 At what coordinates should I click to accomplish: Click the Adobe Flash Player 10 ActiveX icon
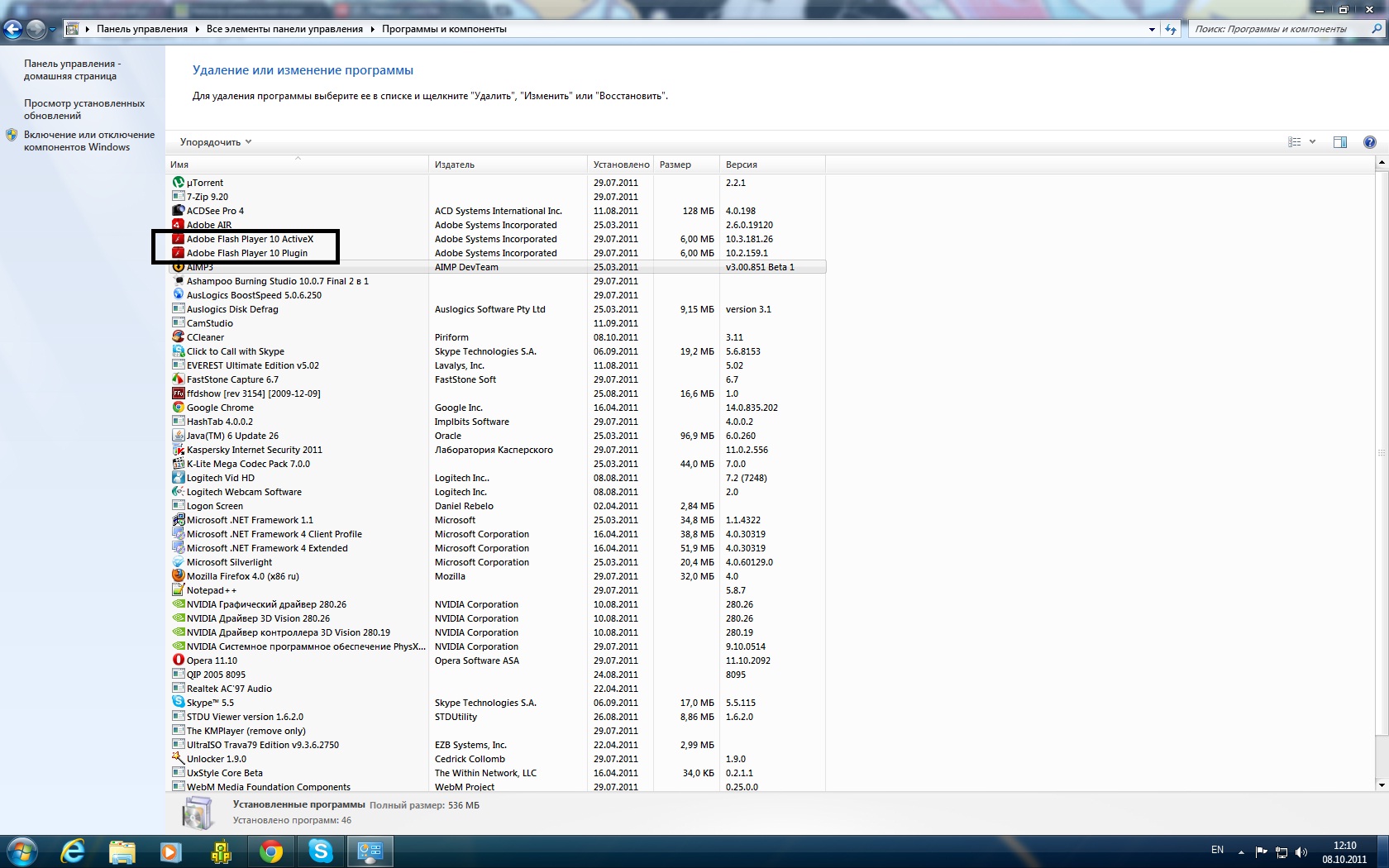click(178, 239)
